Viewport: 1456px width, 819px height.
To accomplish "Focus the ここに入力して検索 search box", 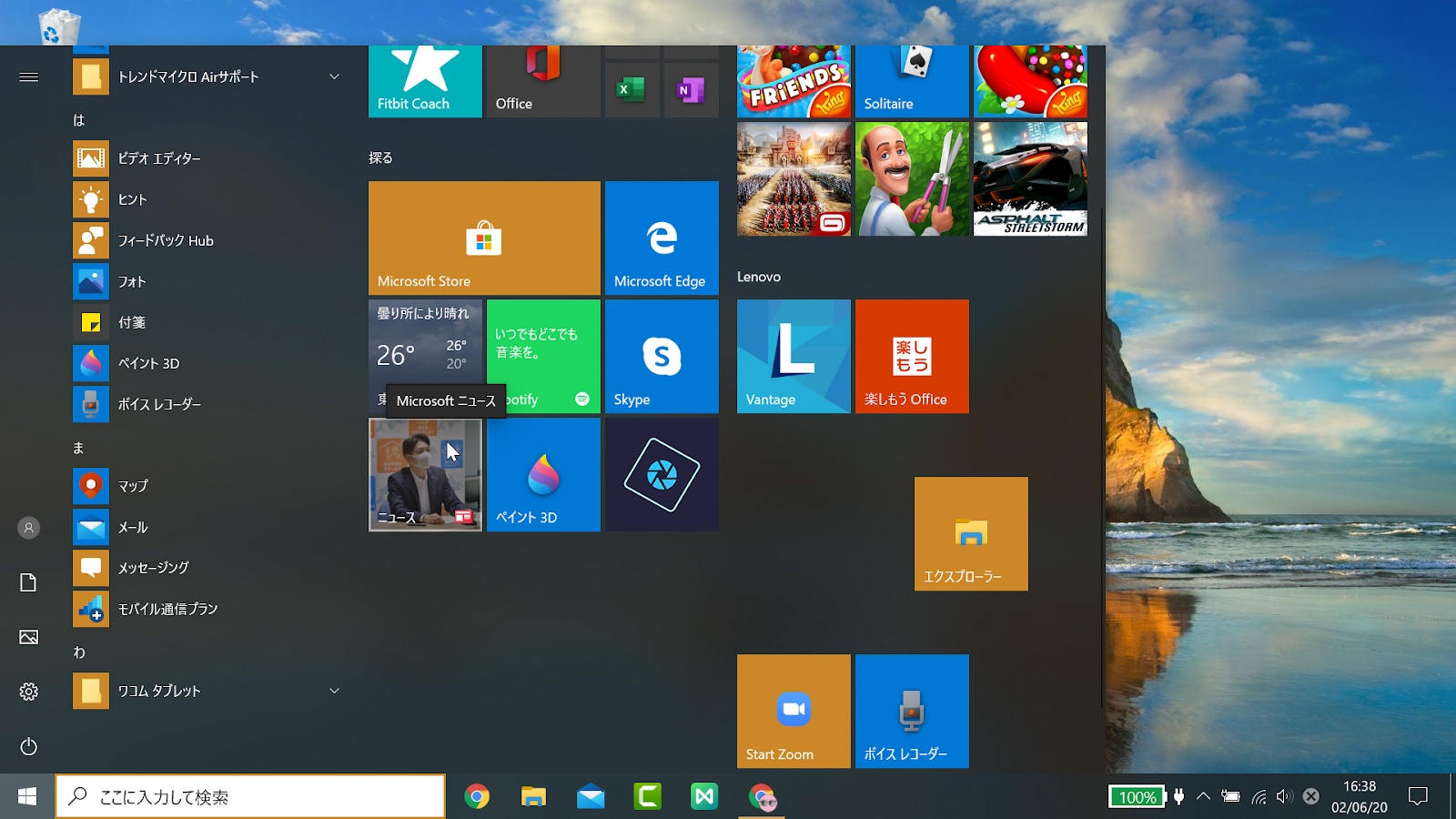I will tap(250, 797).
